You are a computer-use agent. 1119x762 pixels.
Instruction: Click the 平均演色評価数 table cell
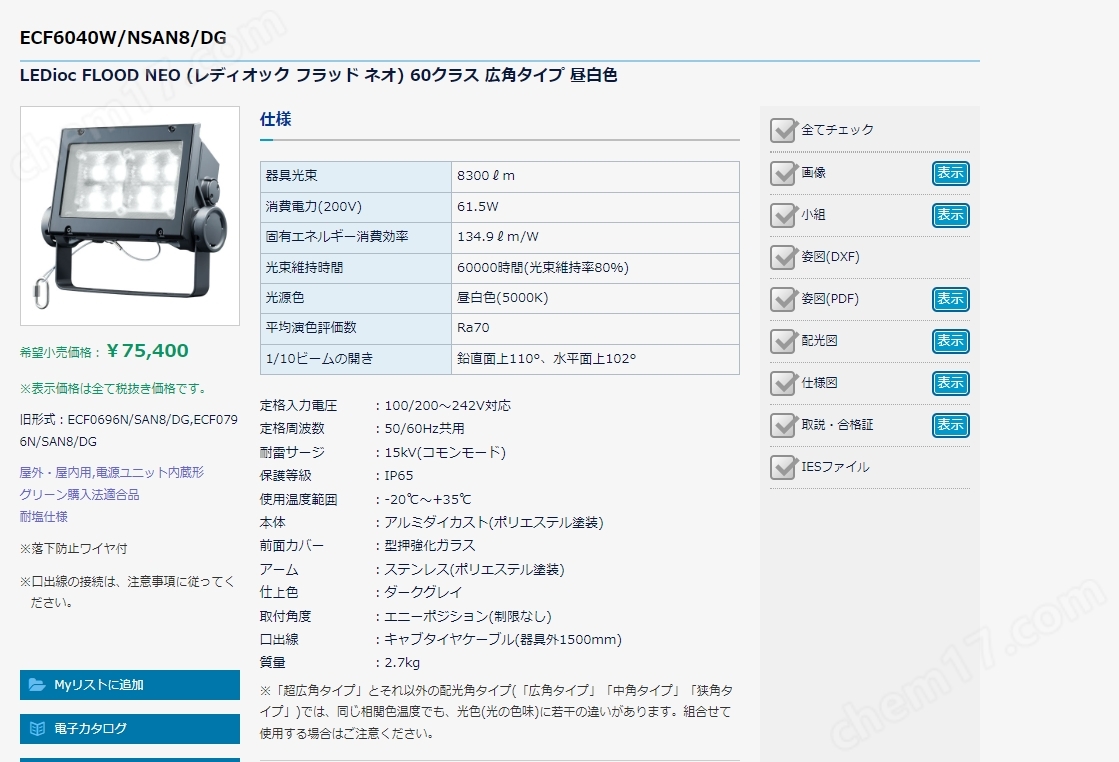click(x=356, y=329)
